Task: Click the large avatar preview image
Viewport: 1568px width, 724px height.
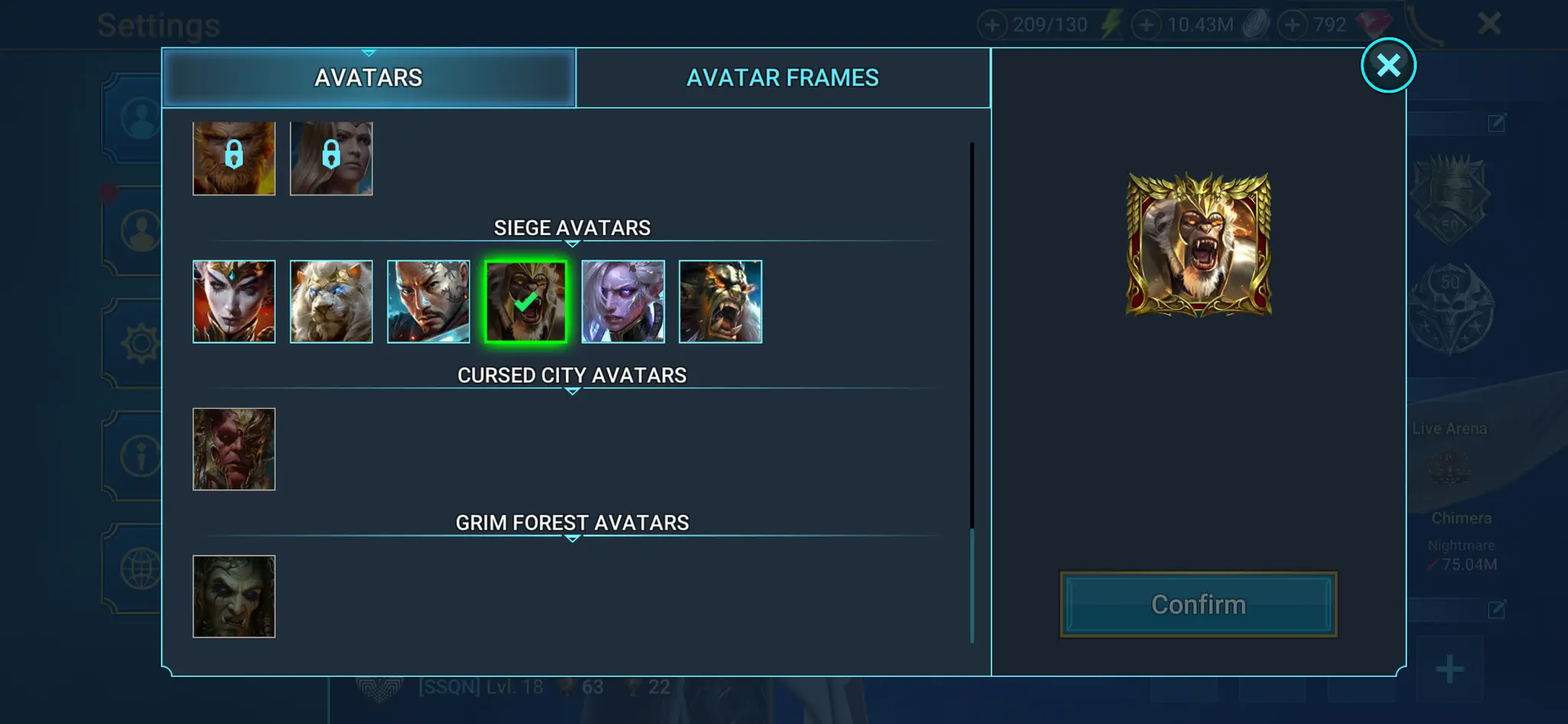Action: pos(1199,244)
